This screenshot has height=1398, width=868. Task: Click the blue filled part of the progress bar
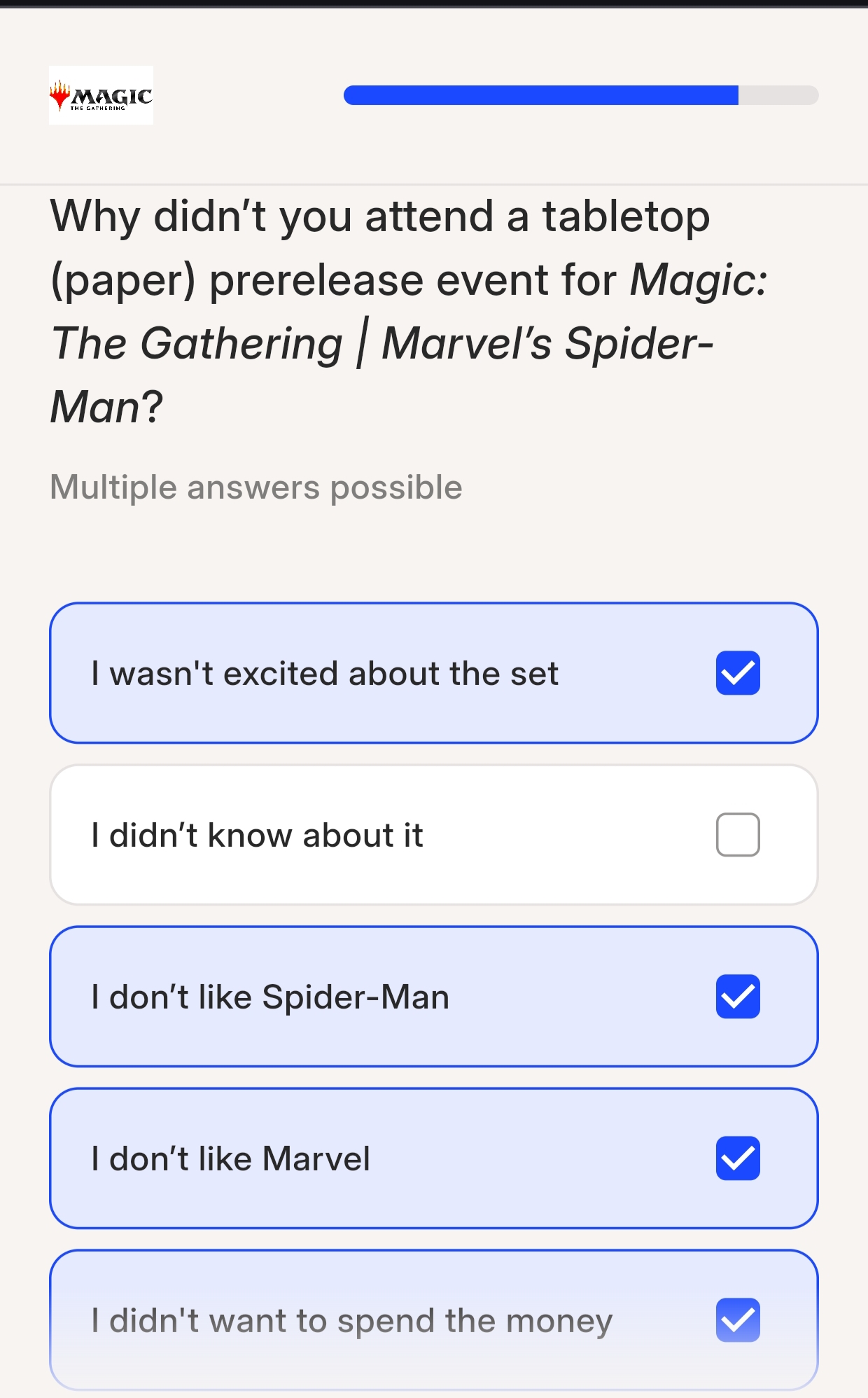pyautogui.click(x=540, y=95)
